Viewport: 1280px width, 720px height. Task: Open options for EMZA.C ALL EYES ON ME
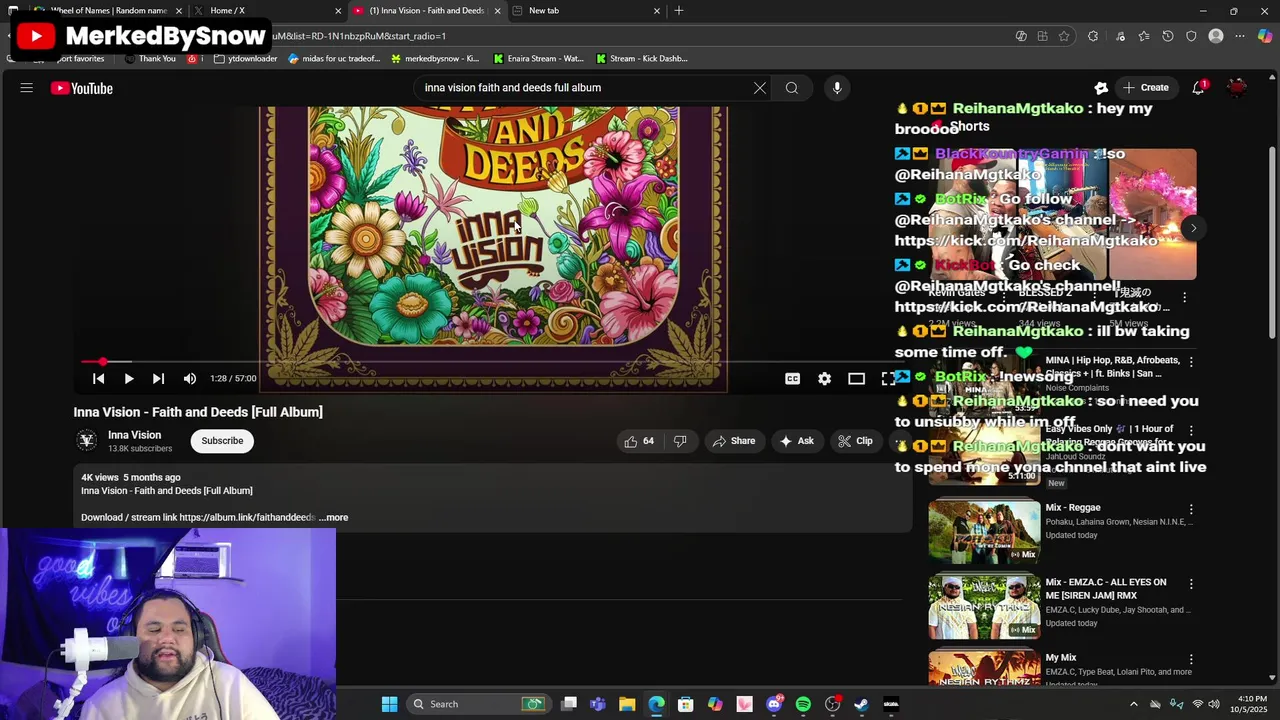coord(1190,583)
